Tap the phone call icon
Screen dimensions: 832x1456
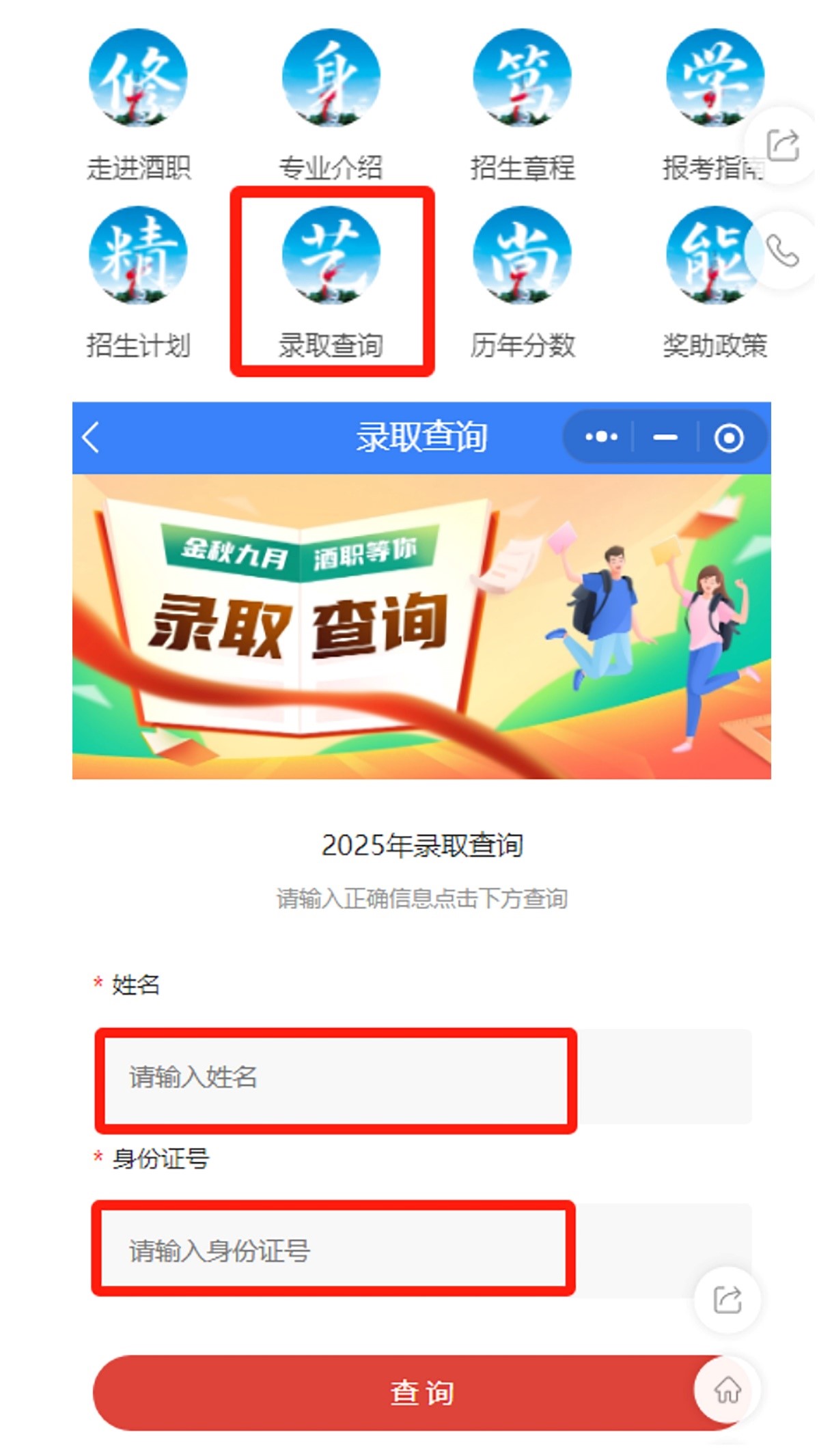tap(783, 251)
